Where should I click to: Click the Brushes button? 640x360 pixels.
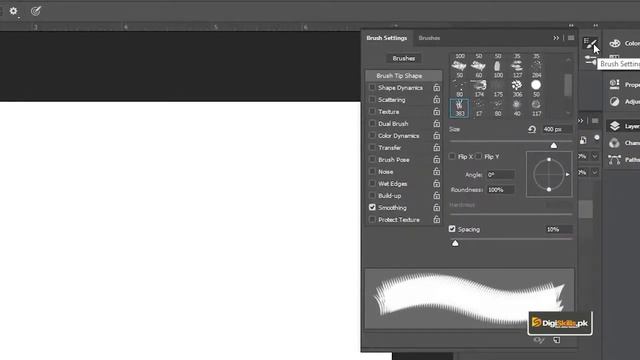pos(404,58)
